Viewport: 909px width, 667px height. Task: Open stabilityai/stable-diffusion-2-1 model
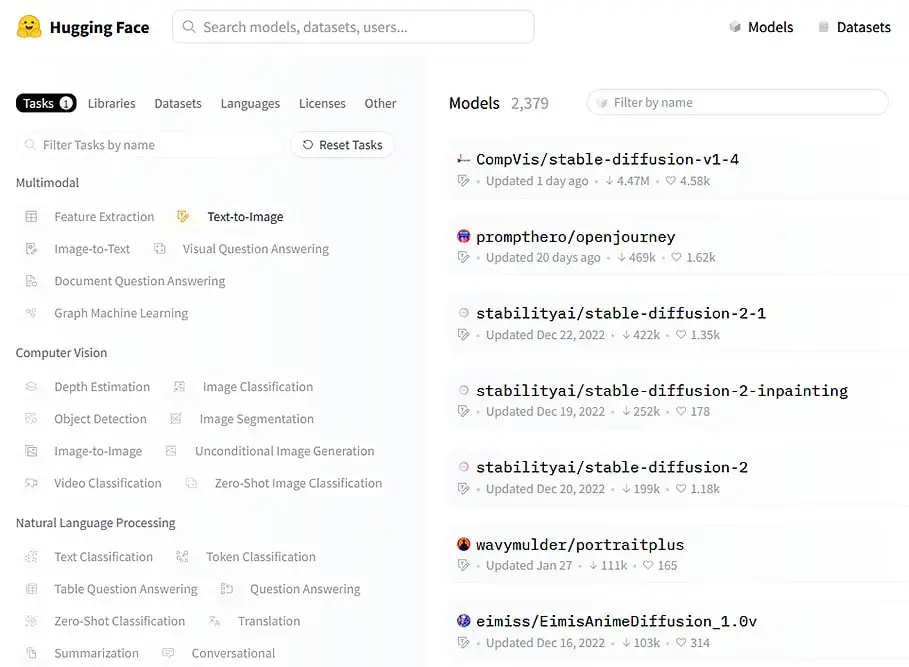[621, 314]
